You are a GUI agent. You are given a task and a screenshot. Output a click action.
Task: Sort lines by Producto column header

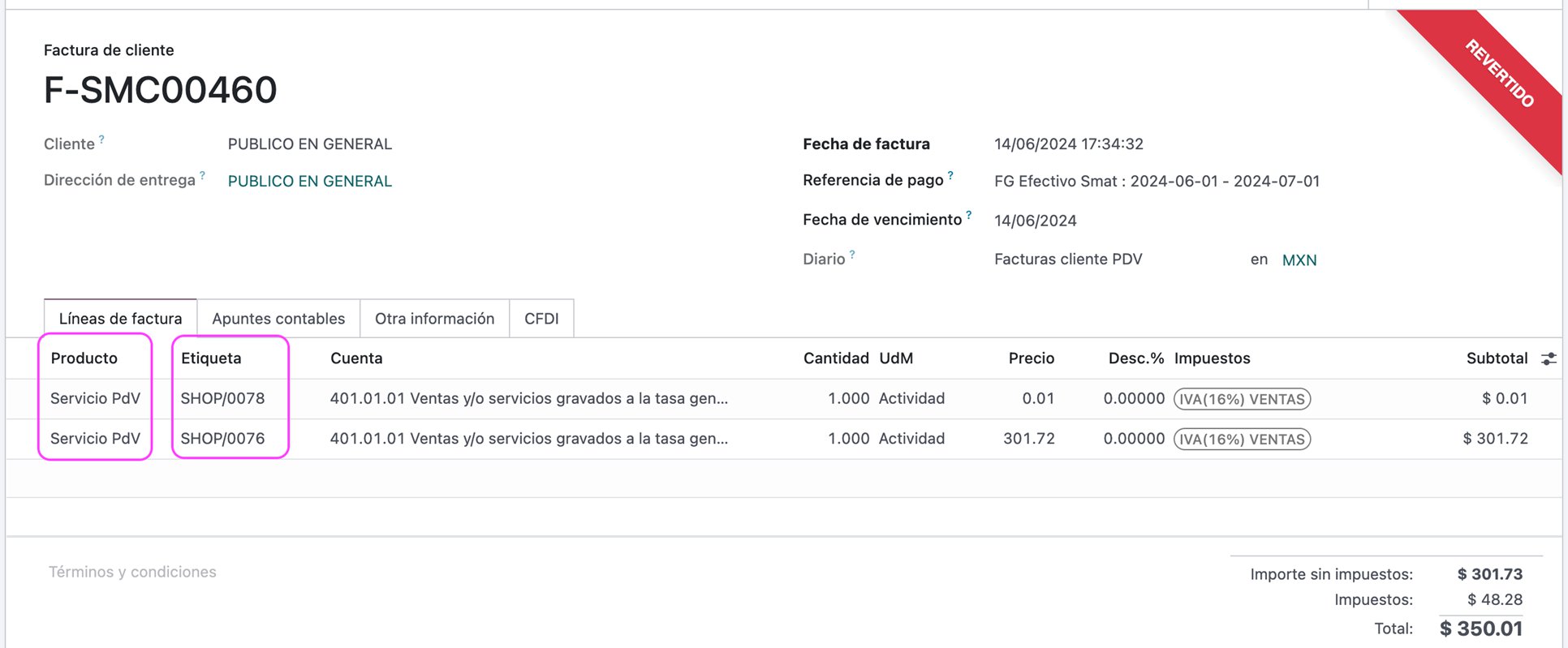(x=84, y=358)
